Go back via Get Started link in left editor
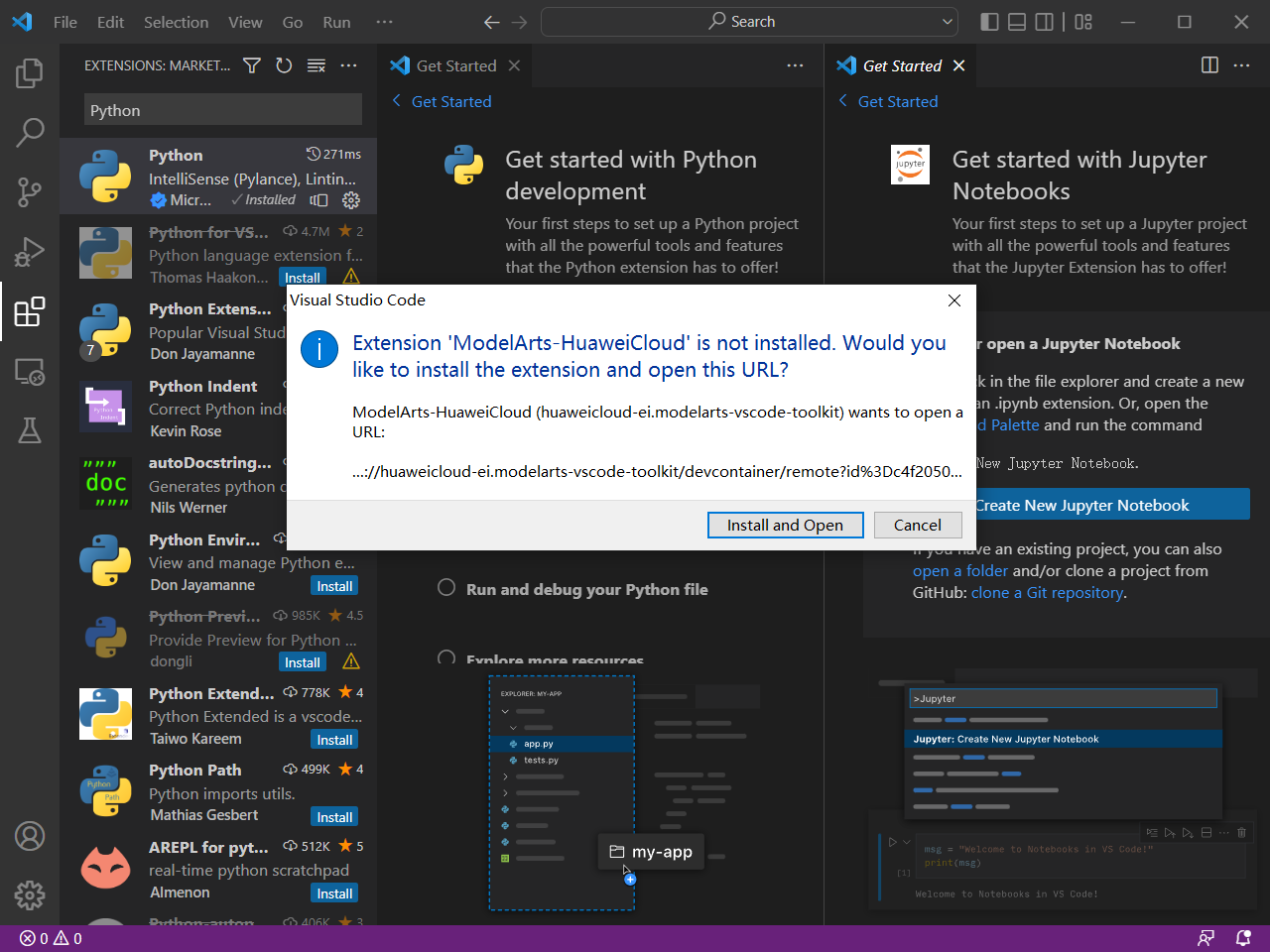1270x952 pixels. (442, 101)
